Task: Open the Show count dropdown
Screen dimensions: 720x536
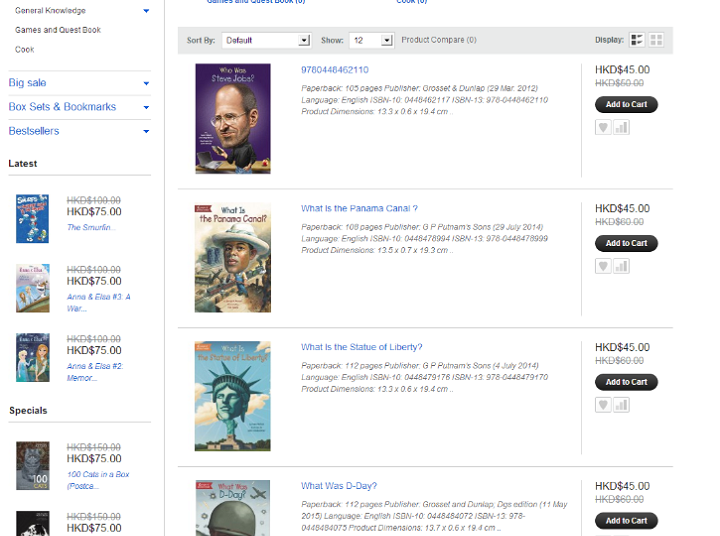Action: coord(371,40)
